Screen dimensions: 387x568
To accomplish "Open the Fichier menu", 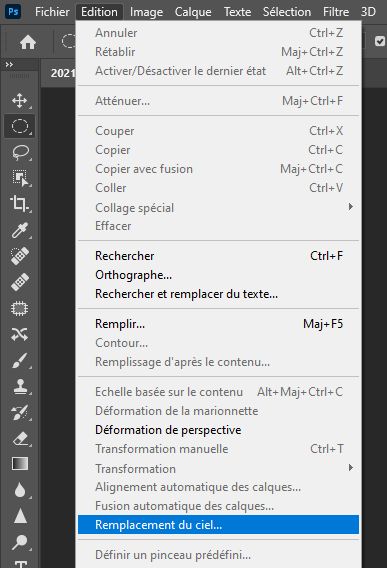I will 52,12.
